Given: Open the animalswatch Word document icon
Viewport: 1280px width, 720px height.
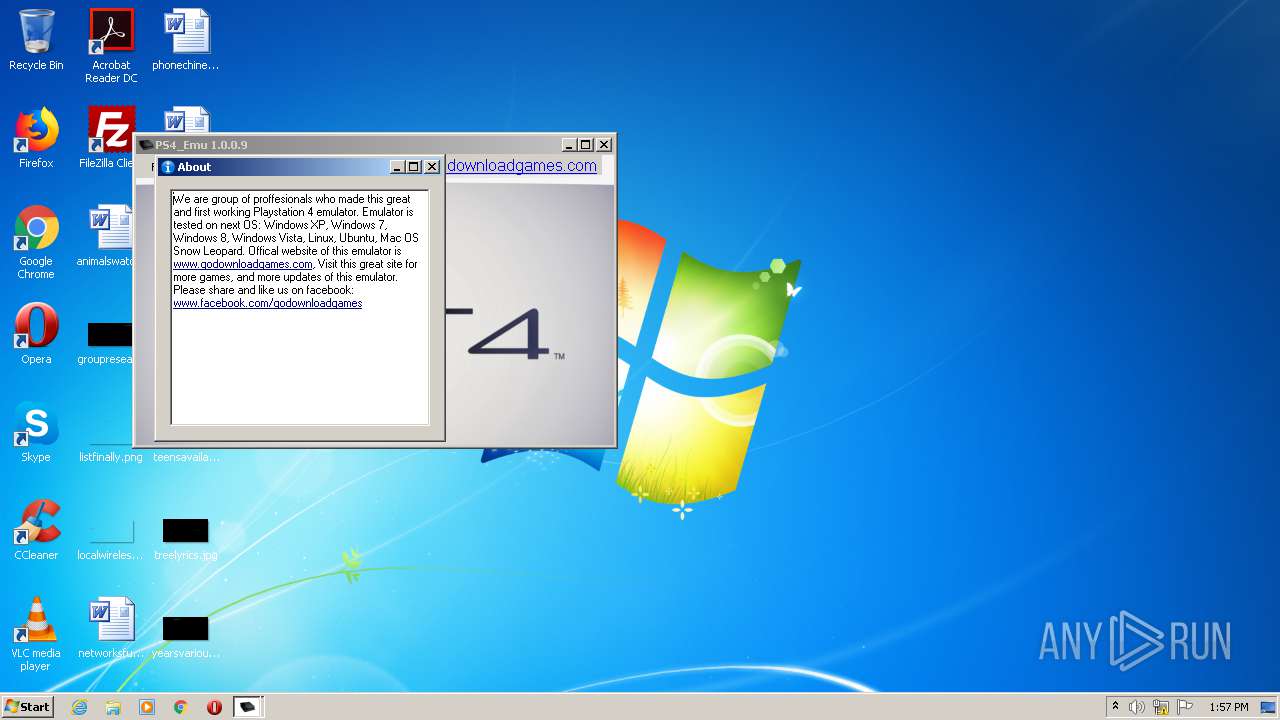Looking at the screenshot, I should click(108, 236).
